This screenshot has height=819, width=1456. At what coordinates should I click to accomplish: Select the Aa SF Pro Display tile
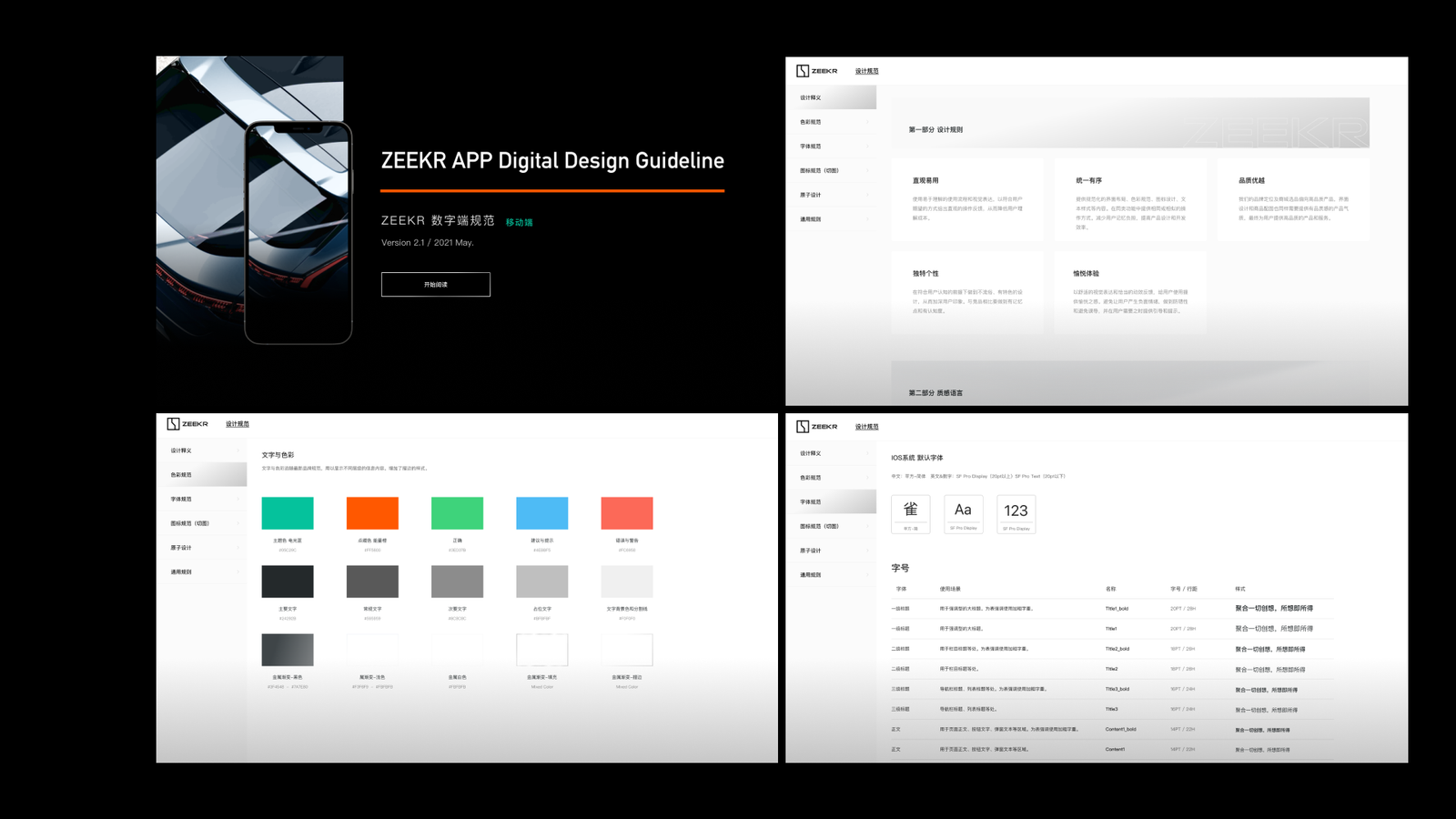[x=963, y=514]
